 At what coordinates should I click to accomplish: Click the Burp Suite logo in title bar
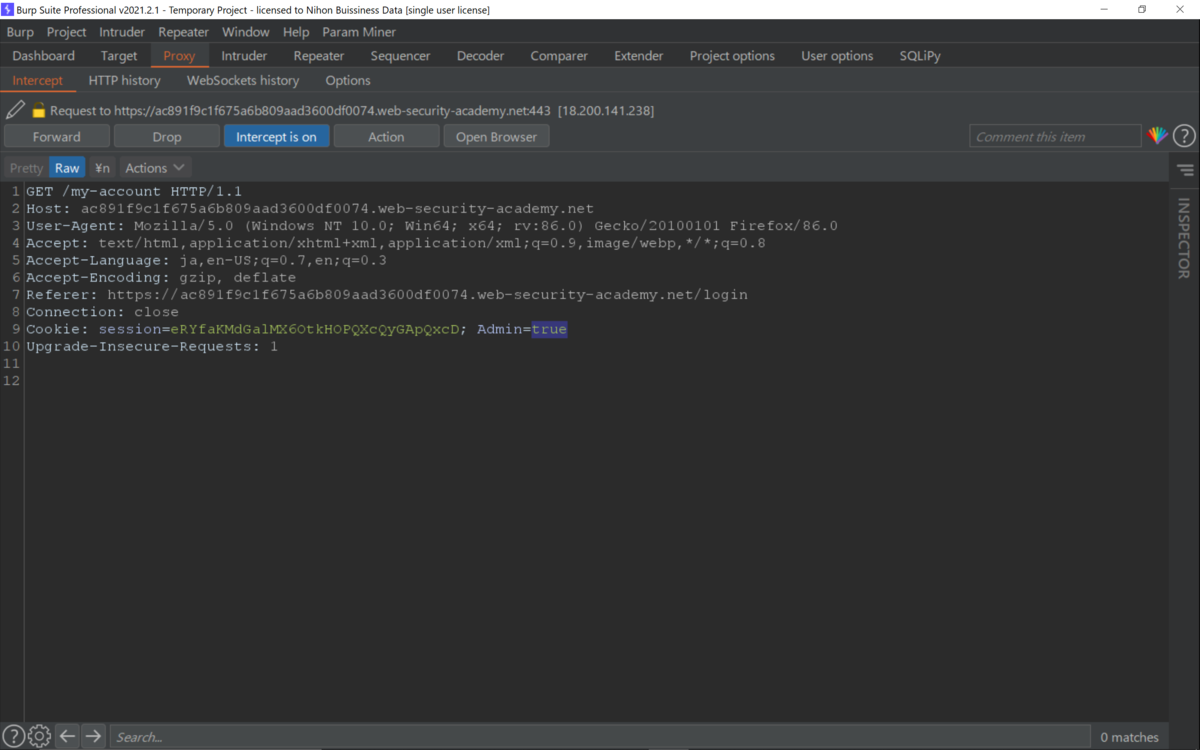click(x=8, y=9)
